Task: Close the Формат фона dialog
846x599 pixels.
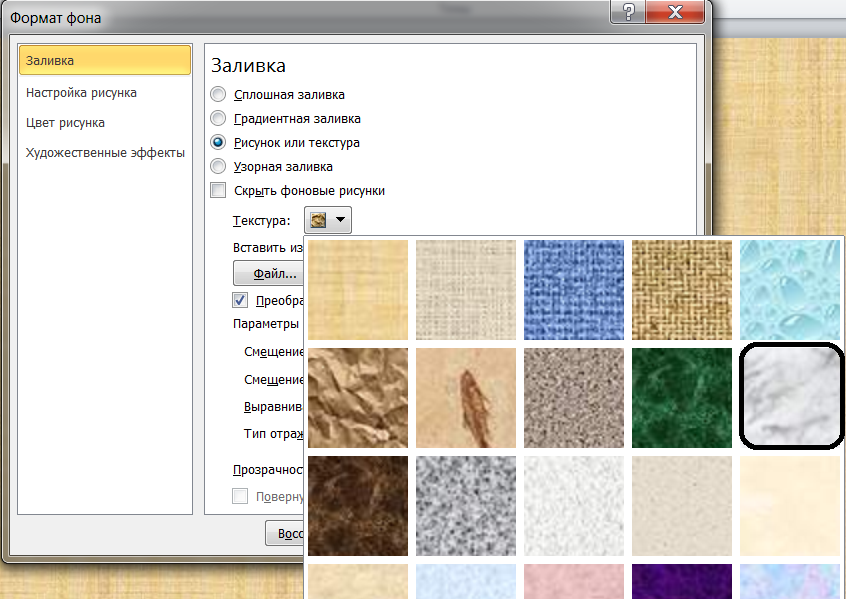Action: pyautogui.click(x=675, y=12)
